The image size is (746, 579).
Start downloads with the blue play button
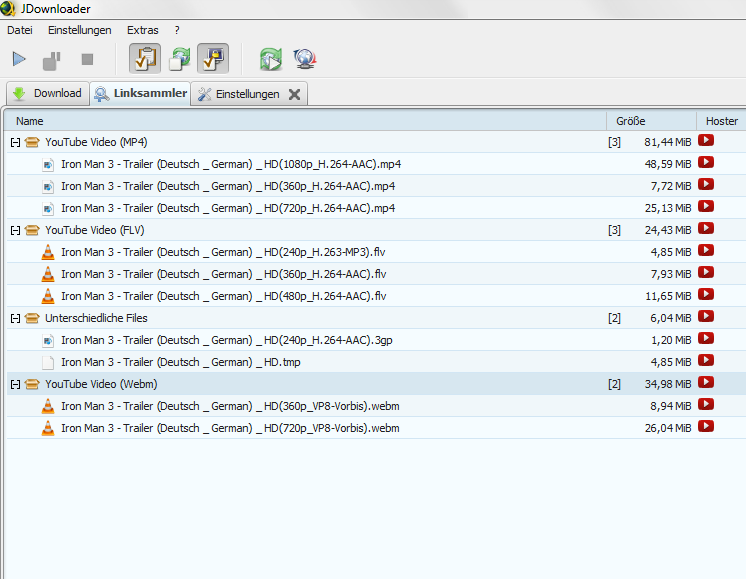19,59
